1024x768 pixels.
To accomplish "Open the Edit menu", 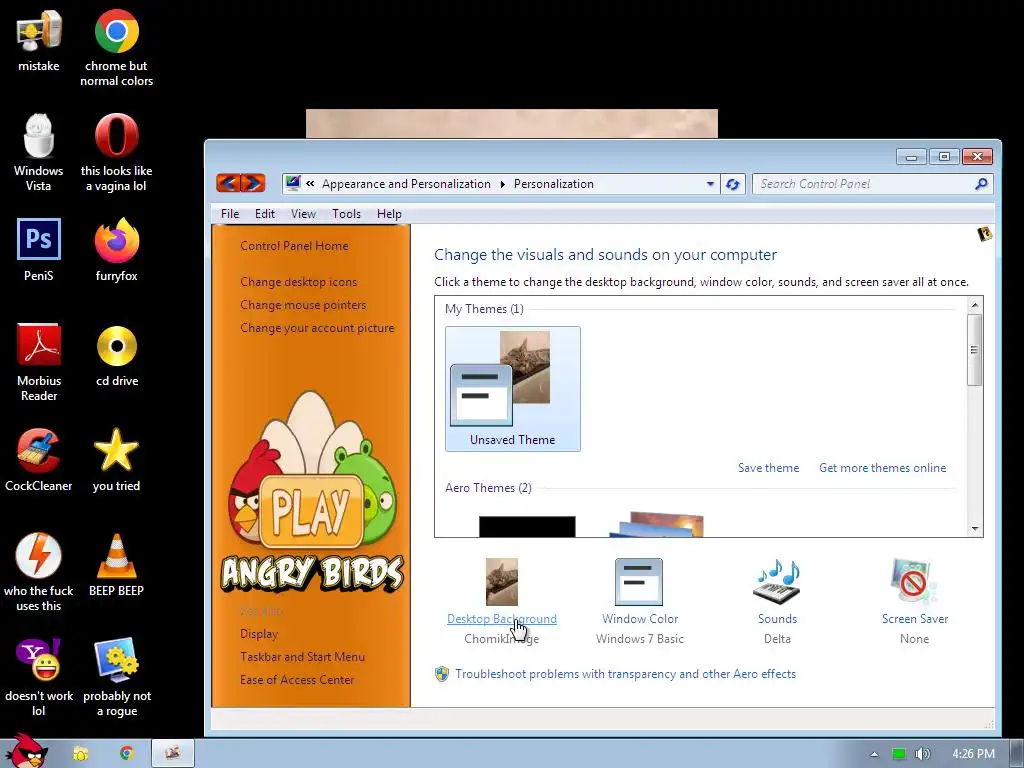I will [x=264, y=214].
